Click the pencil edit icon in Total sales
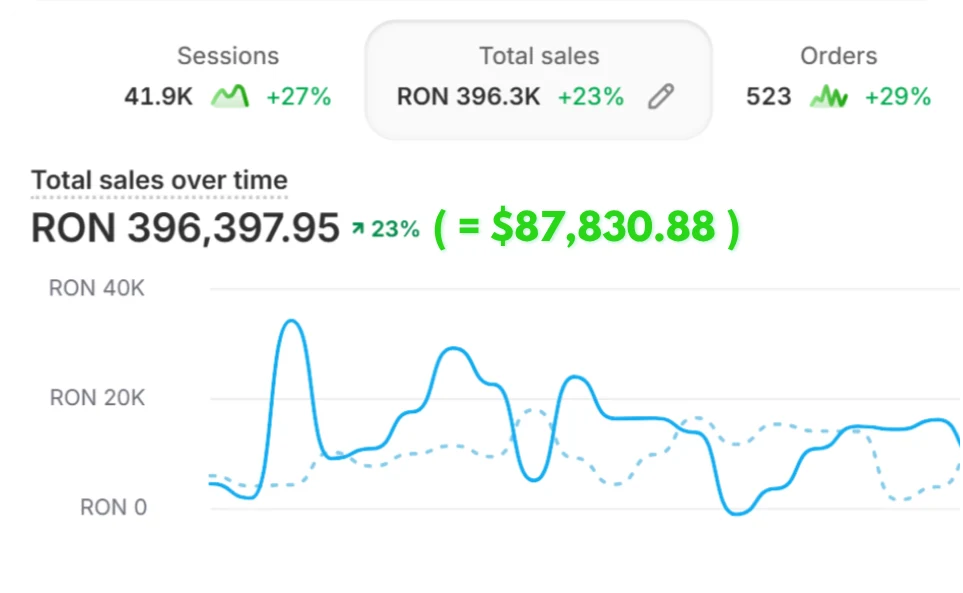This screenshot has width=963, height=593. click(661, 96)
